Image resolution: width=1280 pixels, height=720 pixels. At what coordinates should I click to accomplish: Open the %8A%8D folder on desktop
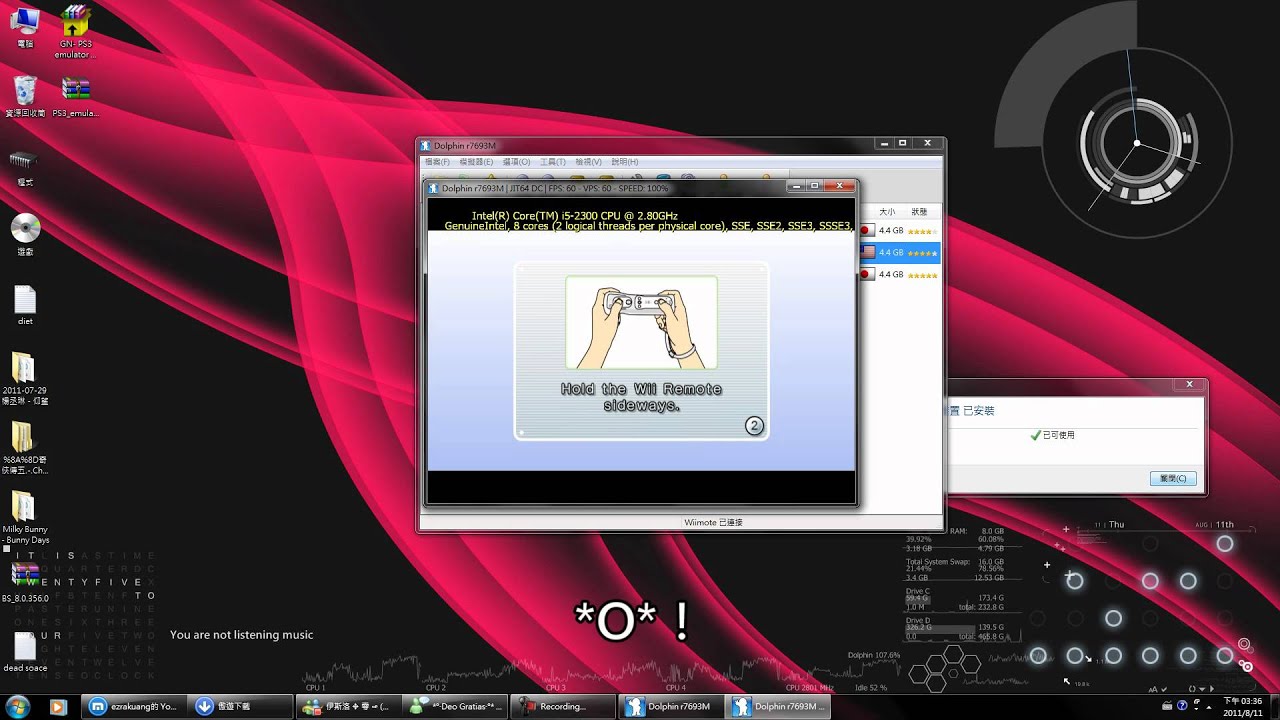pyautogui.click(x=25, y=447)
